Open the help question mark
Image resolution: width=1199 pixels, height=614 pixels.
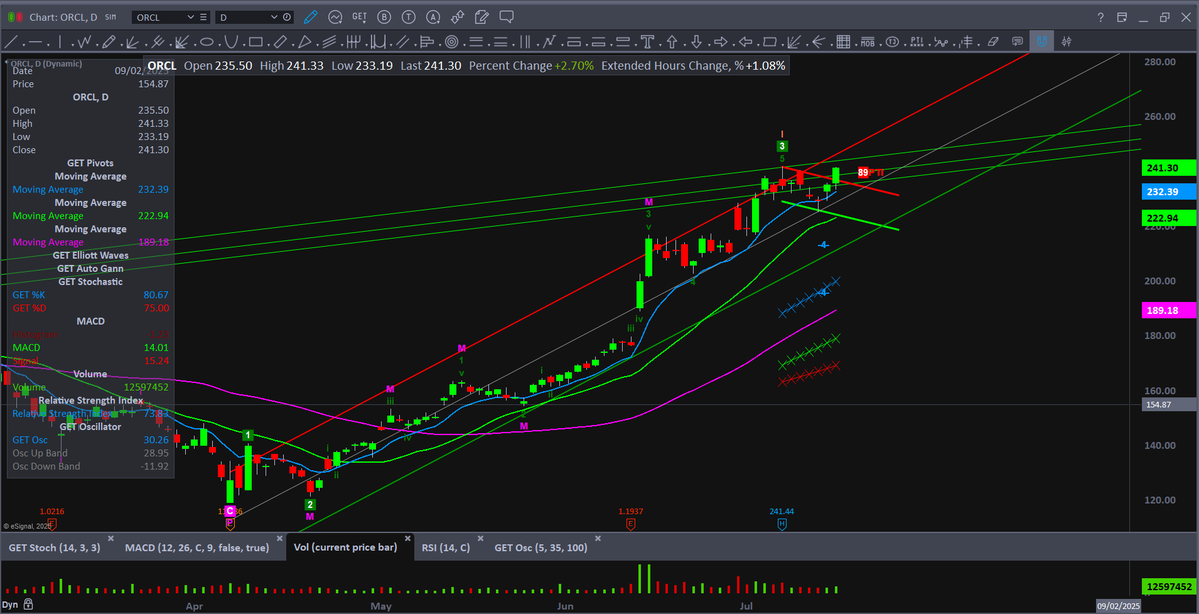click(x=1100, y=17)
